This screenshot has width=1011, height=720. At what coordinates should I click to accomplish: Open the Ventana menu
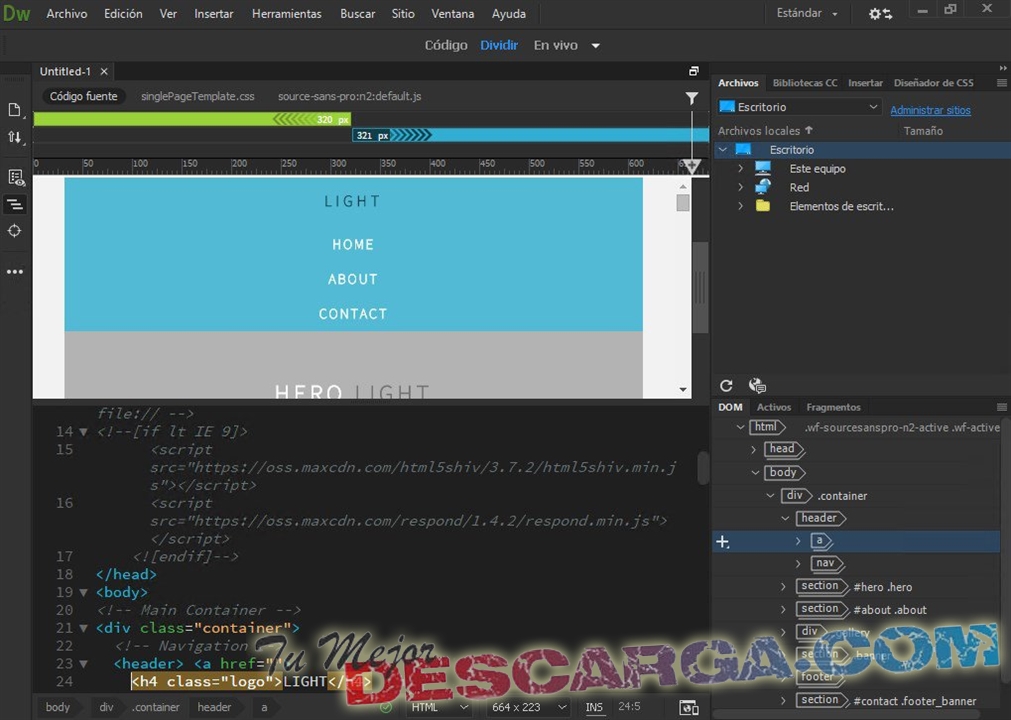452,14
